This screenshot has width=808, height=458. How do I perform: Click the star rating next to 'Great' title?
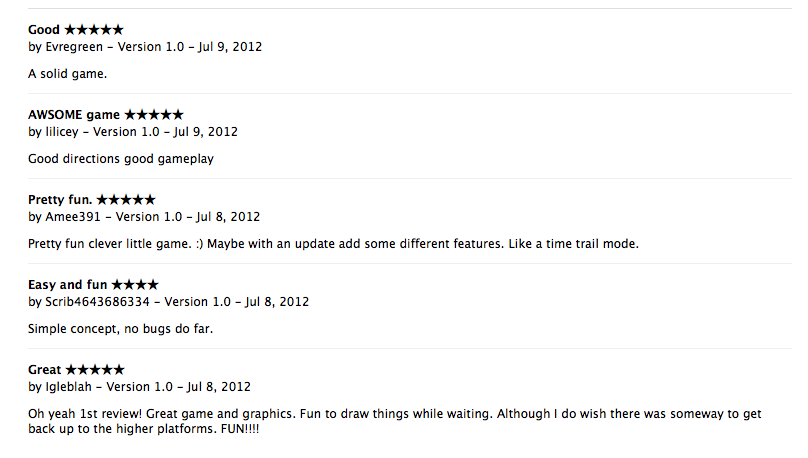pos(95,369)
